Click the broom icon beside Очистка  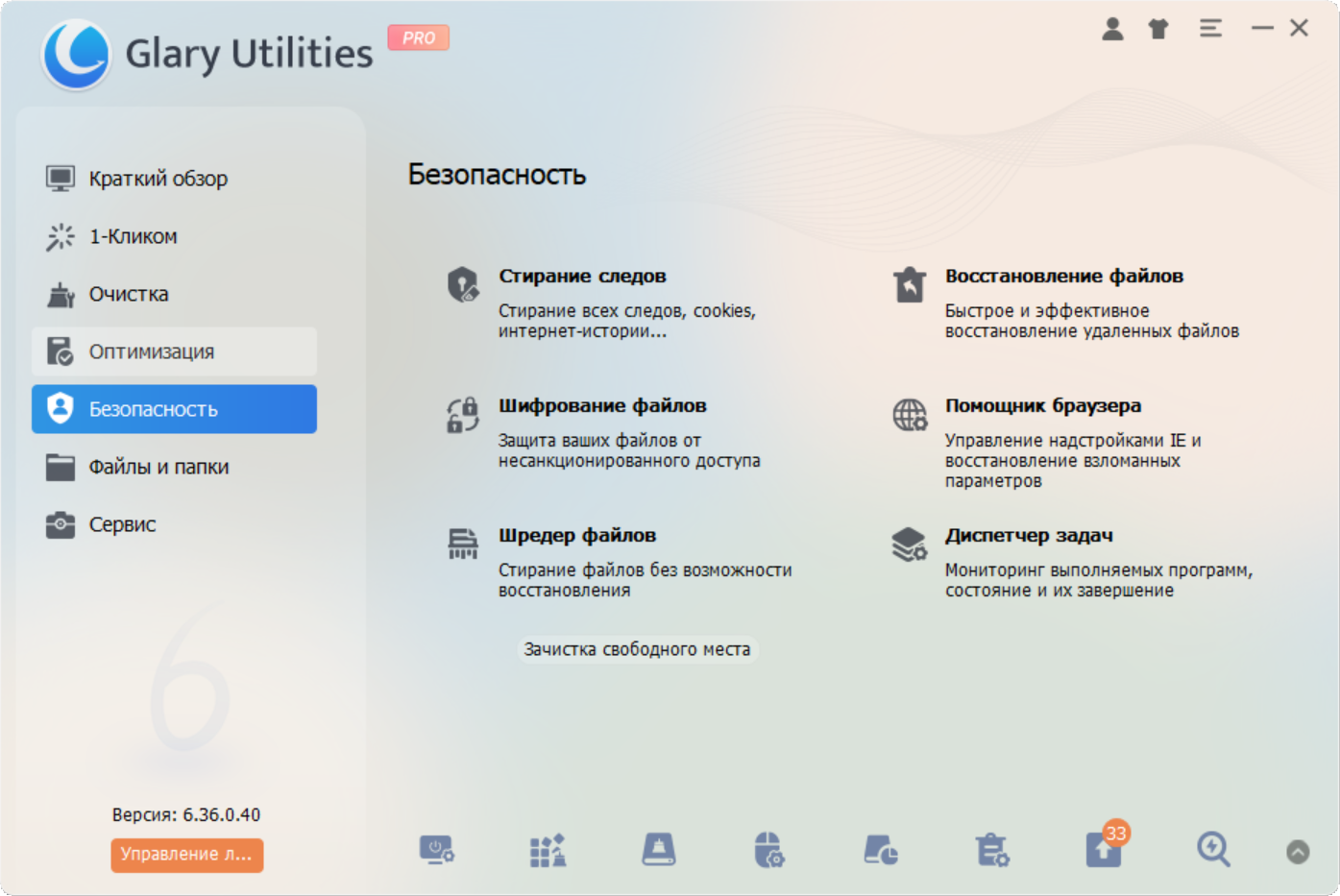[61, 294]
